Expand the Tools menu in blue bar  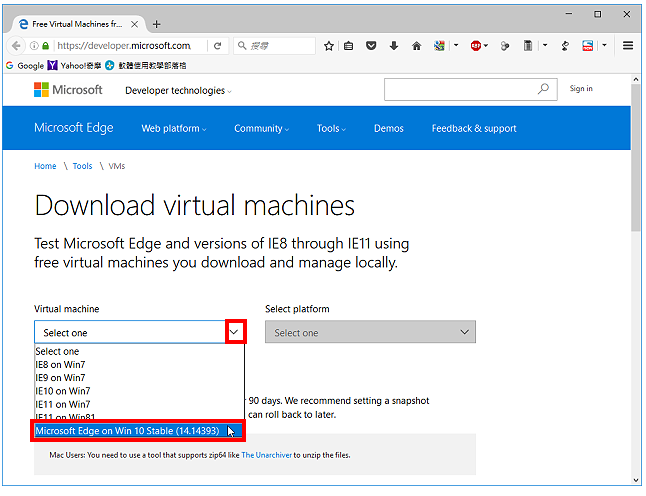point(331,129)
